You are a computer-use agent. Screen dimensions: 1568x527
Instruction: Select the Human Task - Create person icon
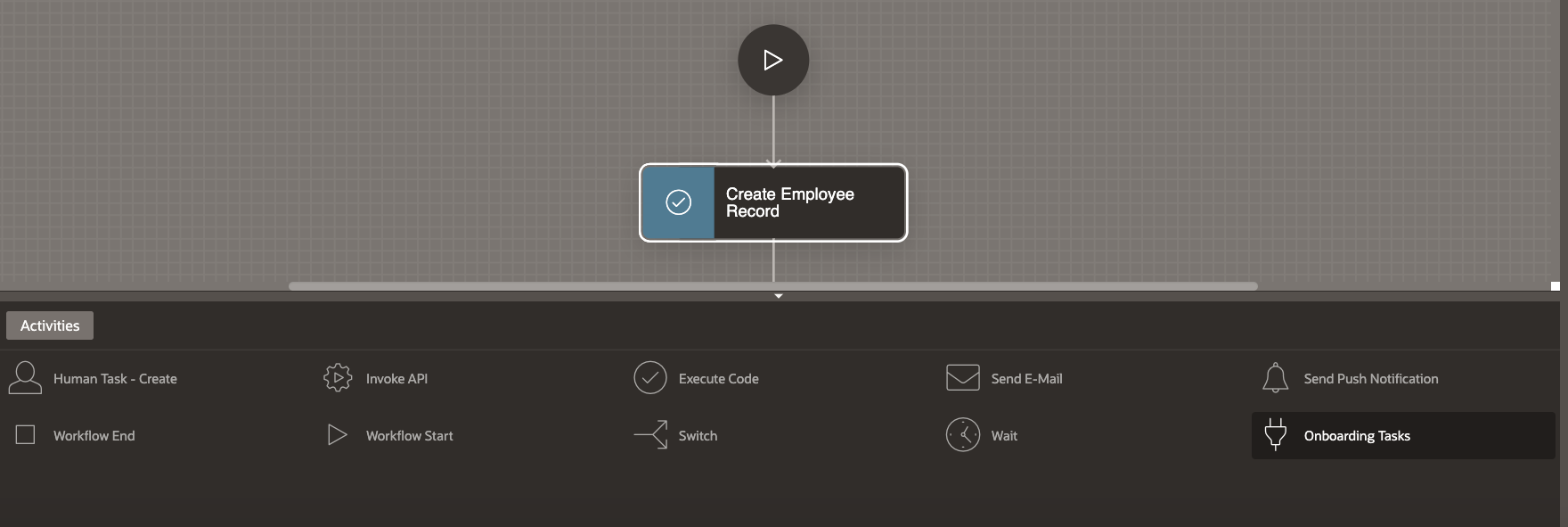25,378
